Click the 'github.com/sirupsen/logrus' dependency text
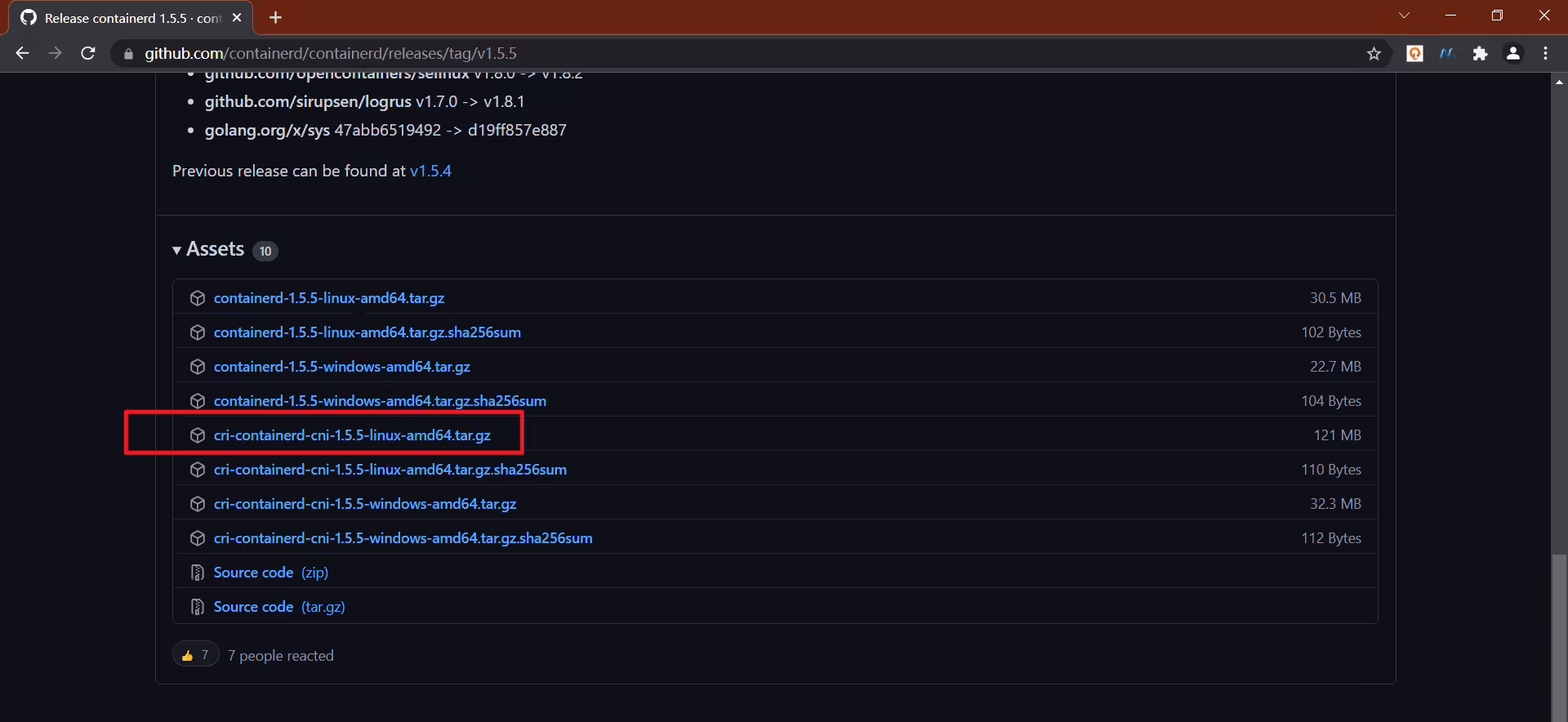This screenshot has width=1568, height=722. (x=308, y=102)
